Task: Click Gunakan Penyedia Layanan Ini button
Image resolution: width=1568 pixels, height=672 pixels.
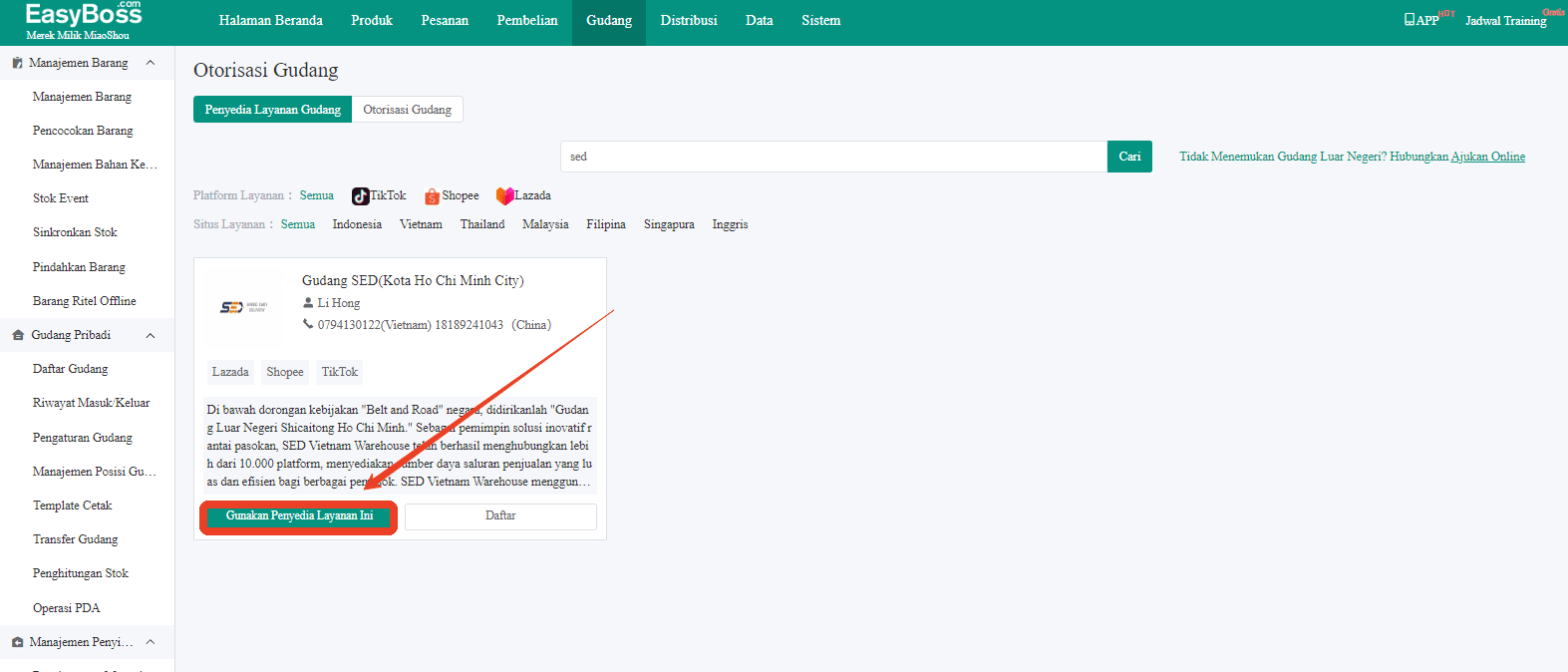Action: pyautogui.click(x=299, y=516)
